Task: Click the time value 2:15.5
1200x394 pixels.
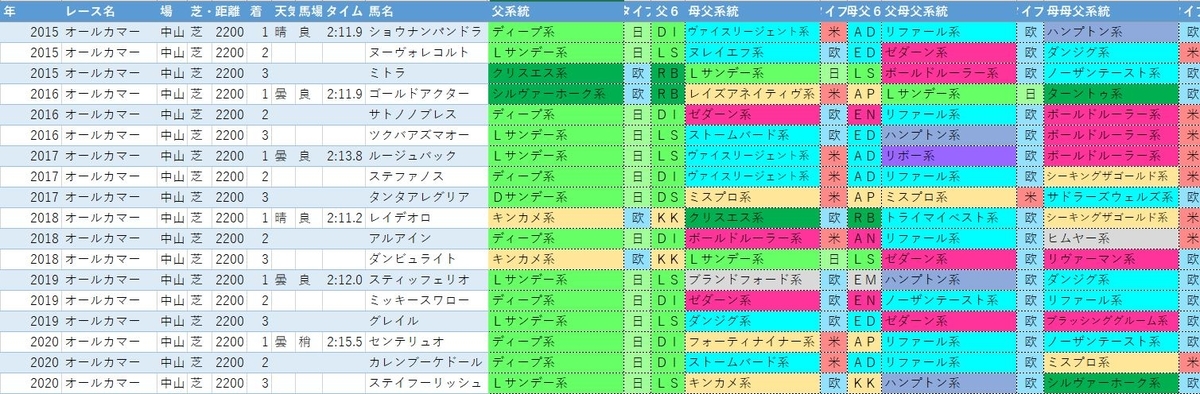Action: click(344, 342)
